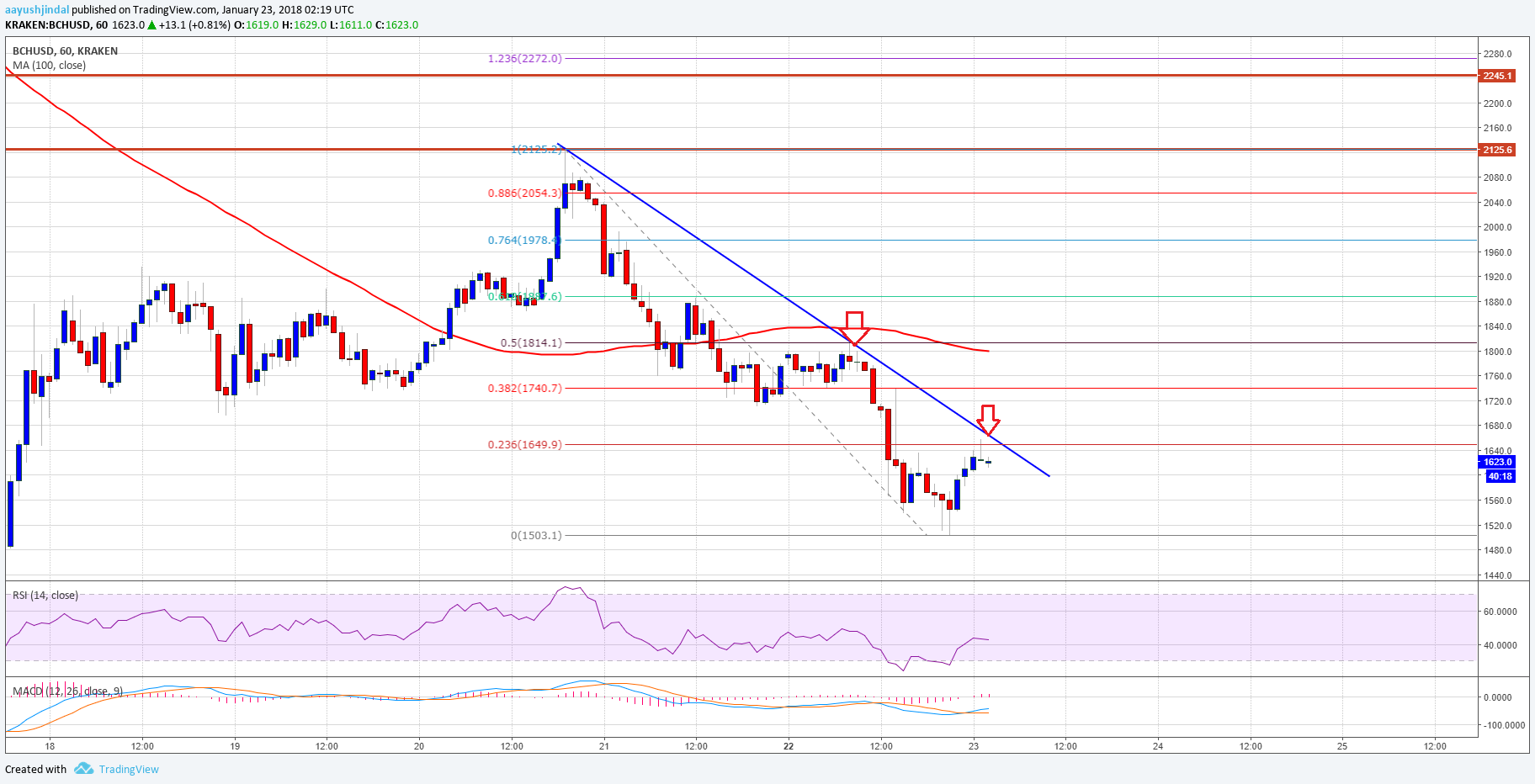Click the RSI 60.0000 axis value
This screenshot has height=784, width=1535.
click(1500, 612)
